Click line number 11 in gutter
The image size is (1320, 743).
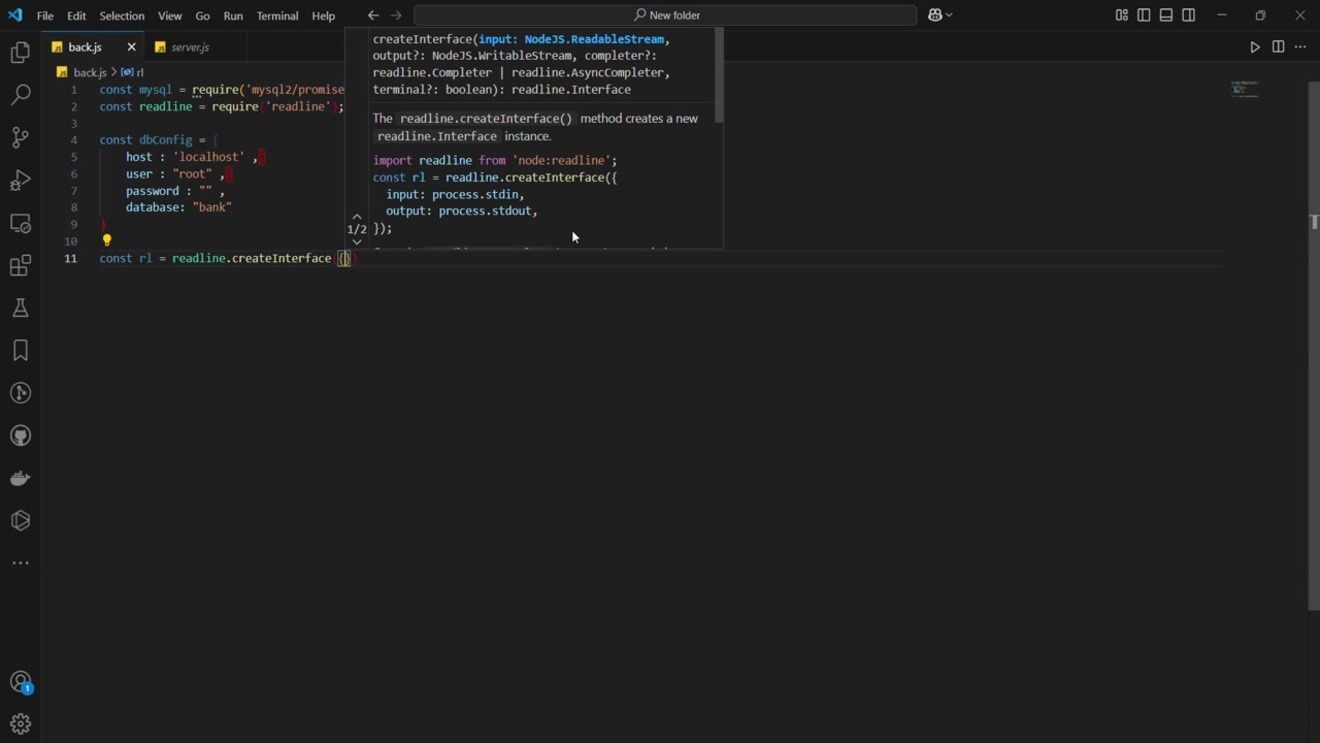click(71, 258)
